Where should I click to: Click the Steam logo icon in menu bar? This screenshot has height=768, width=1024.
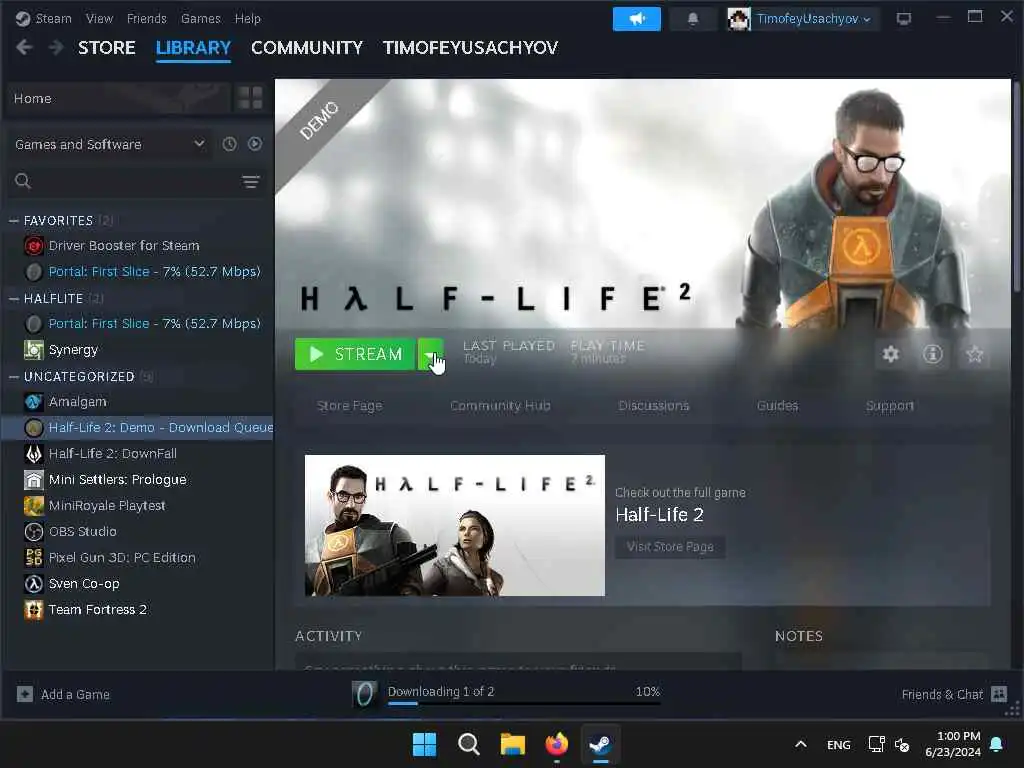[23, 18]
